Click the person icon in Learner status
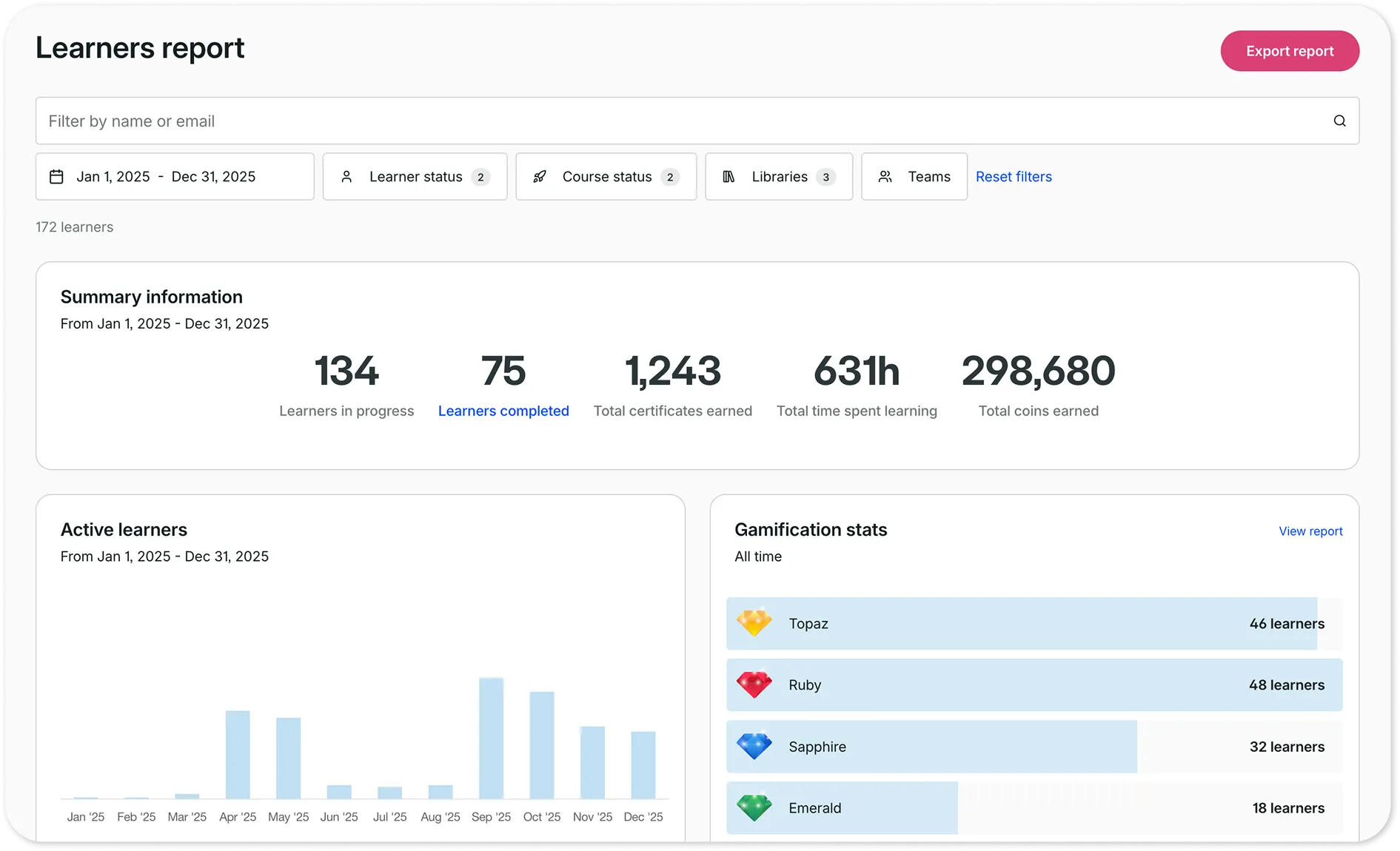 (x=346, y=177)
